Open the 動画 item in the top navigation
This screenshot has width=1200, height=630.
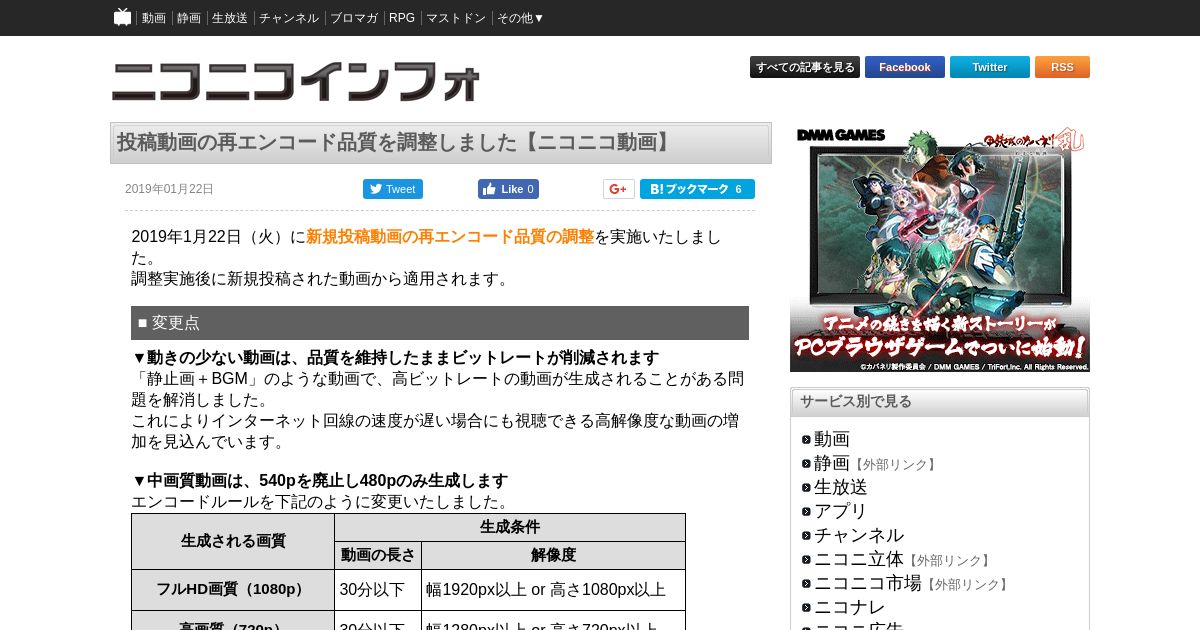point(154,18)
